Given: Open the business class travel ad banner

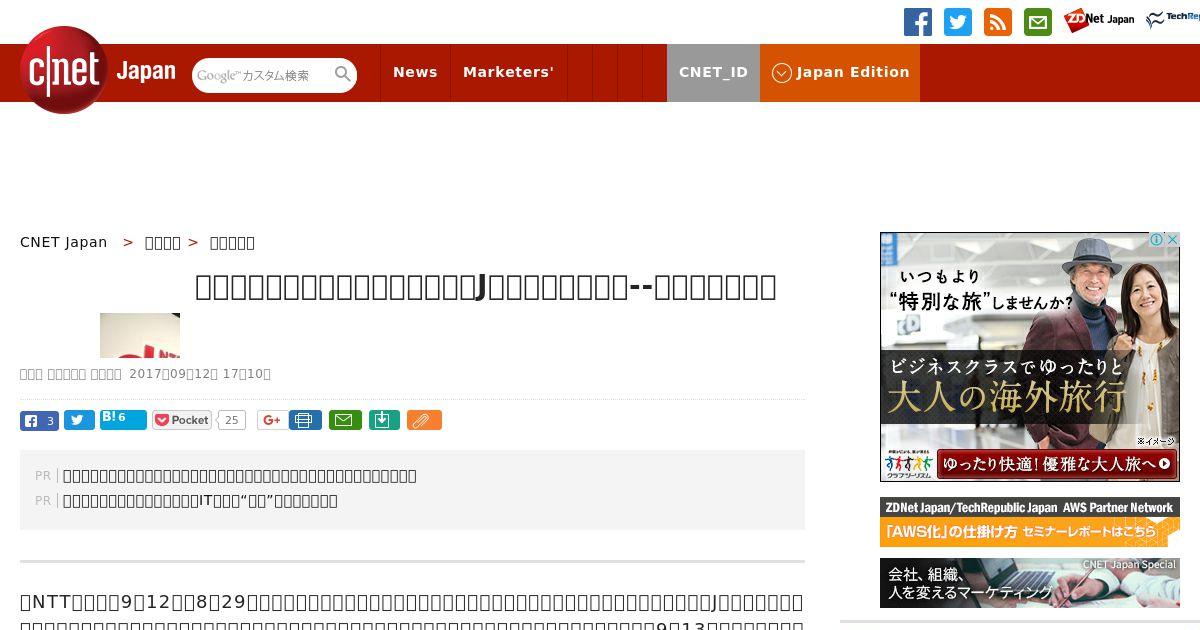Looking at the screenshot, I should pos(1030,357).
